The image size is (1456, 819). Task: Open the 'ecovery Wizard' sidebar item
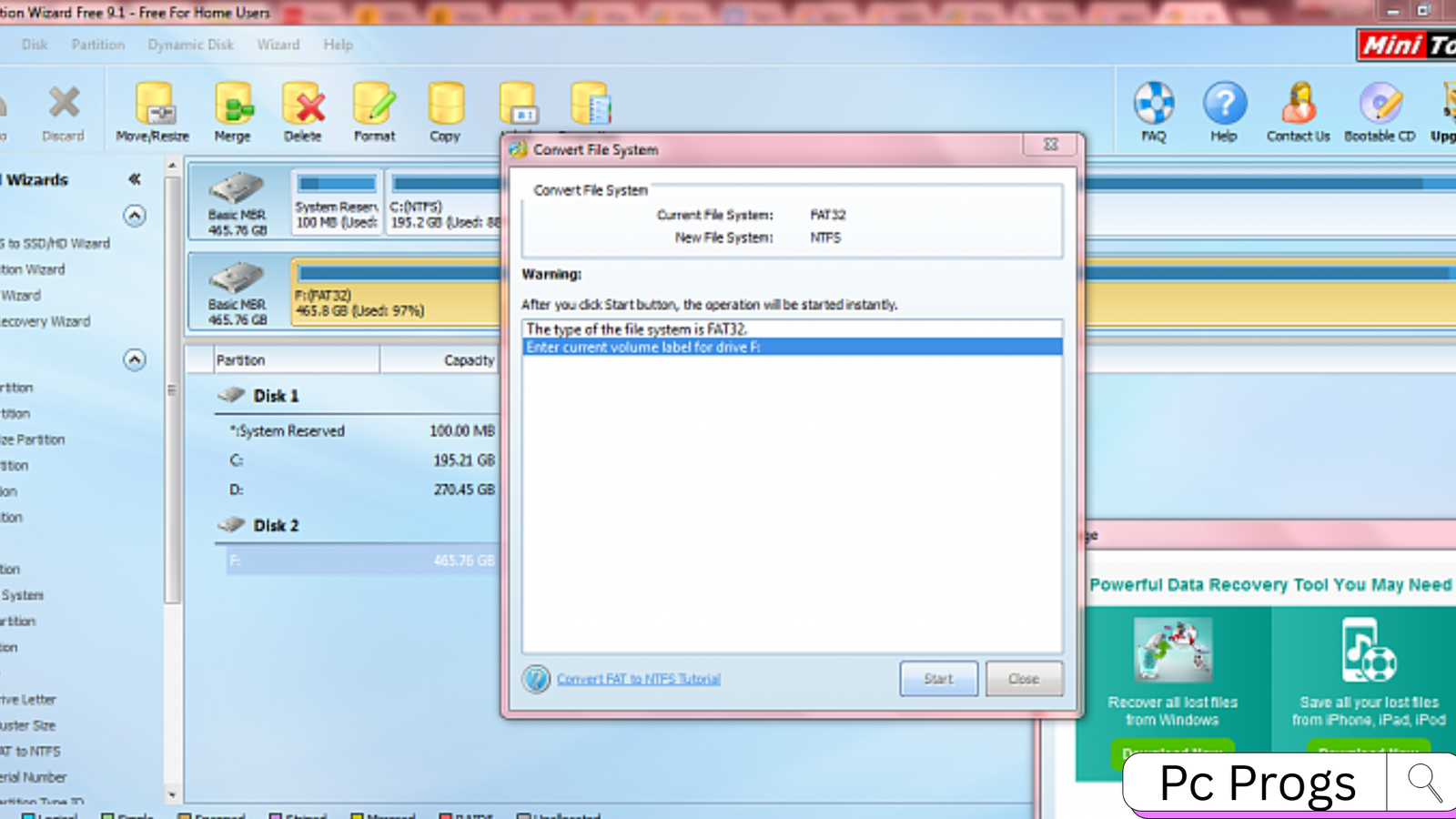coord(45,321)
